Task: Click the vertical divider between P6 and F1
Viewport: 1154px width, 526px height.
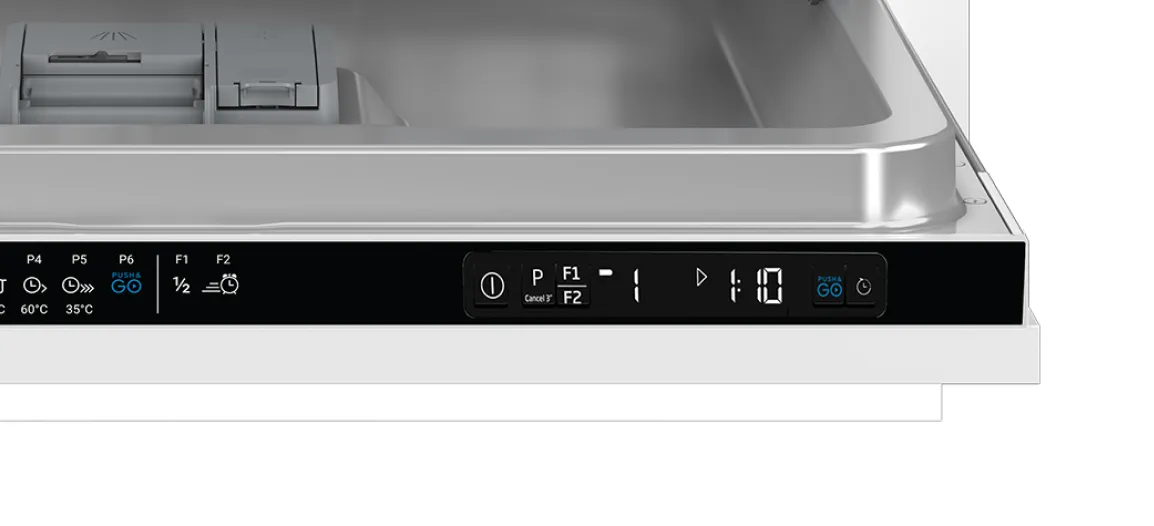Action: point(157,284)
